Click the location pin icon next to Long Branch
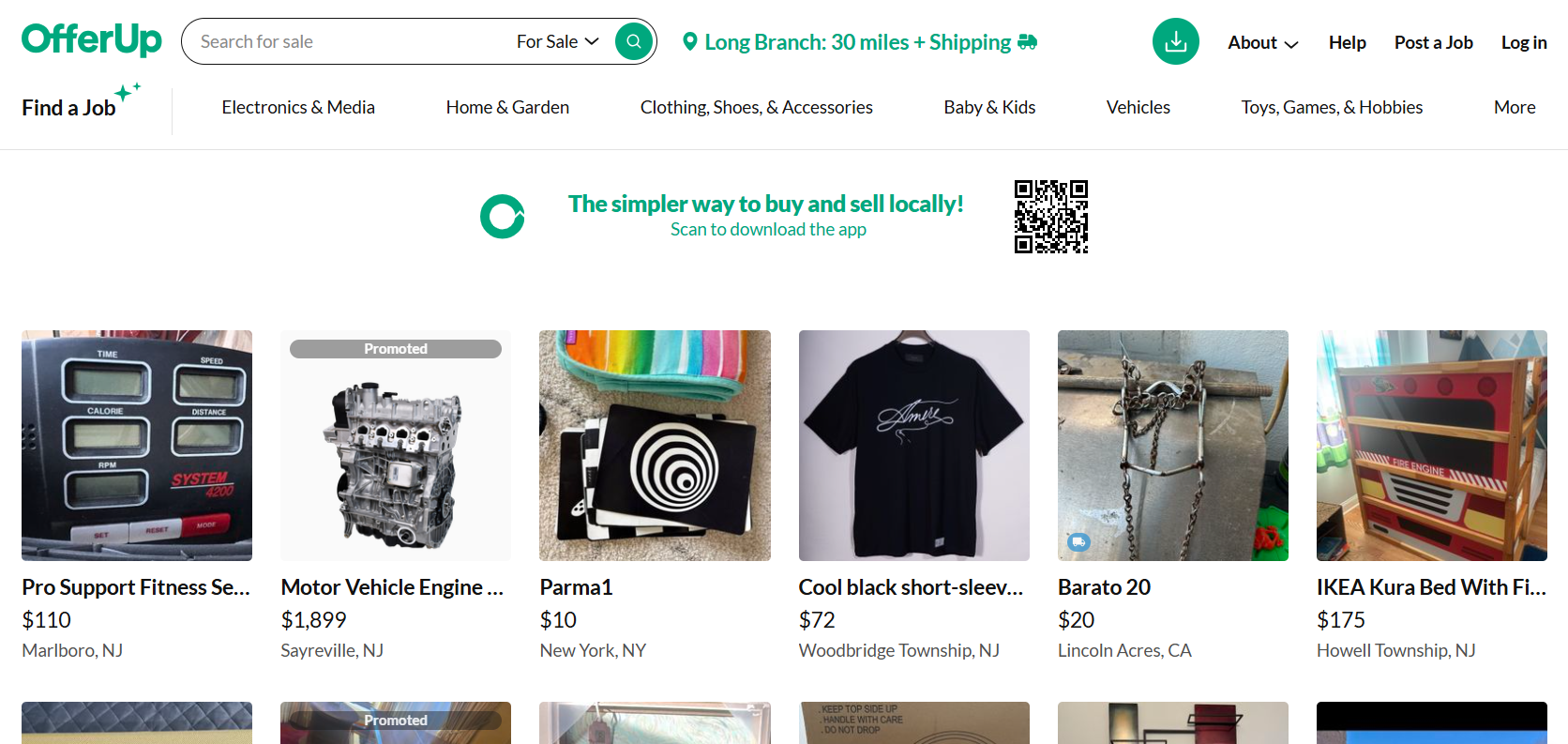1568x744 pixels. [x=689, y=41]
